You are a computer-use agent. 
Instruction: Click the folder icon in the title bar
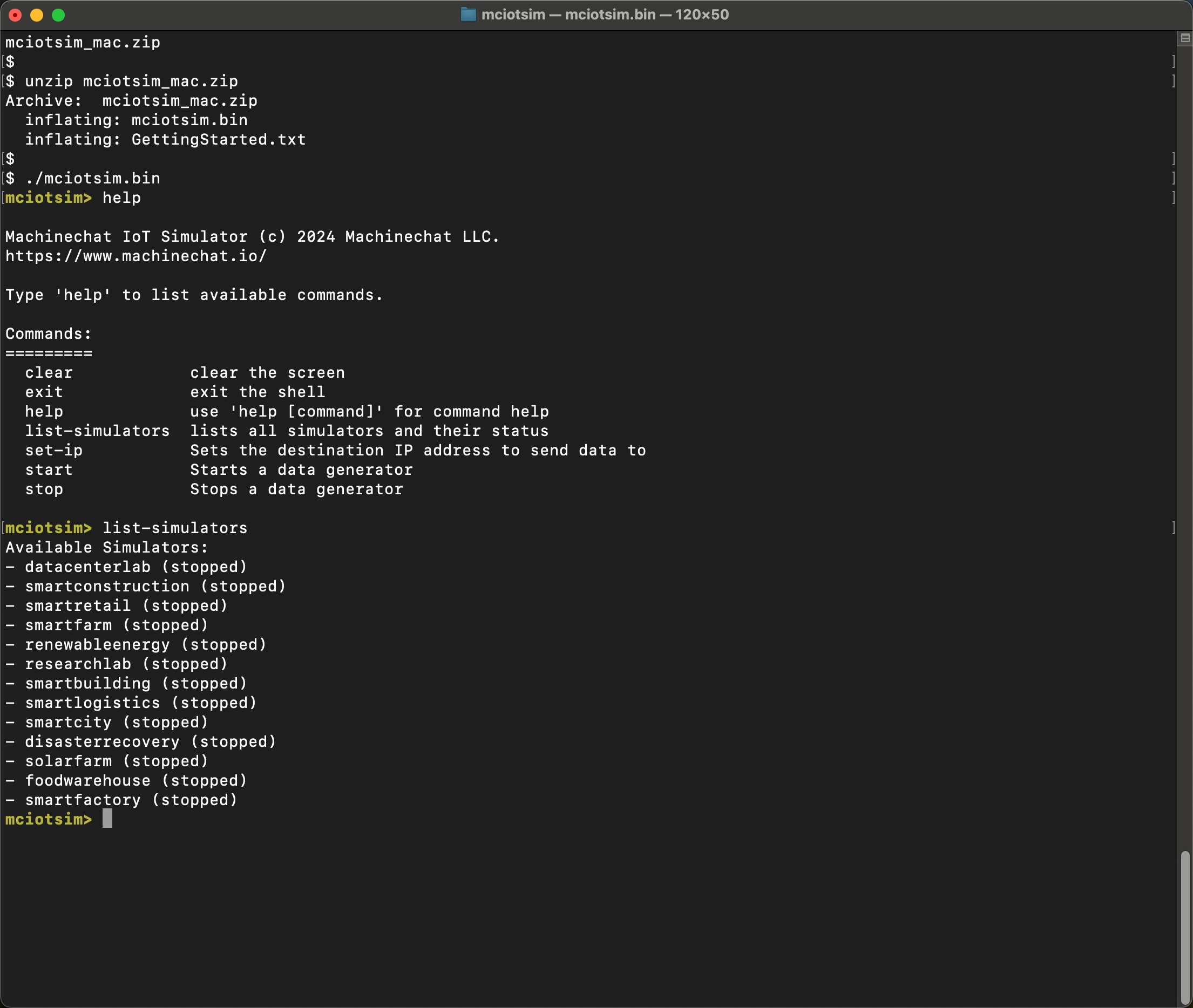[468, 14]
